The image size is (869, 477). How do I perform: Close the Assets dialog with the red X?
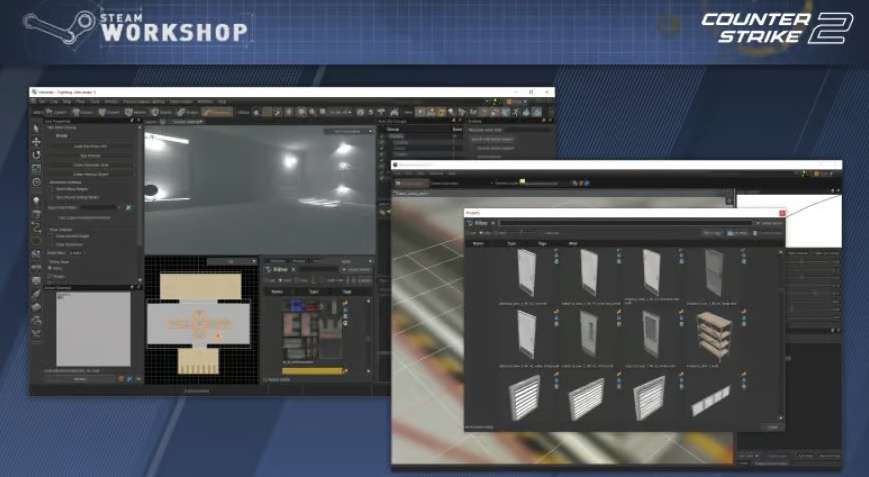tap(783, 213)
